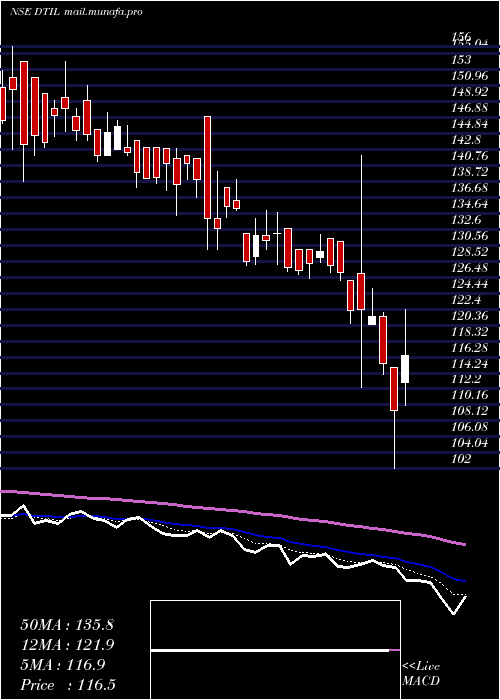
Task: Click the 150.96 price axis label
Action: [469, 75]
